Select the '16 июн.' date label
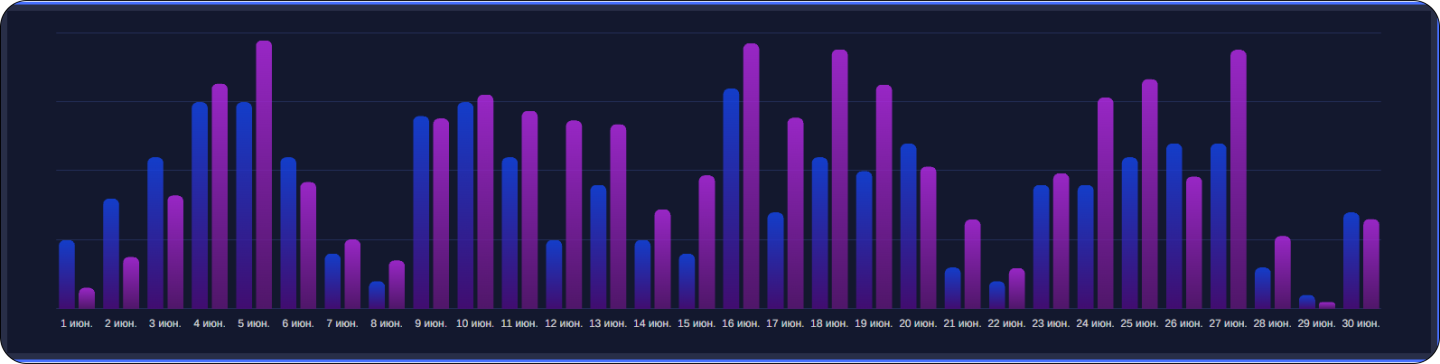Image resolution: width=1440 pixels, height=364 pixels. (741, 324)
